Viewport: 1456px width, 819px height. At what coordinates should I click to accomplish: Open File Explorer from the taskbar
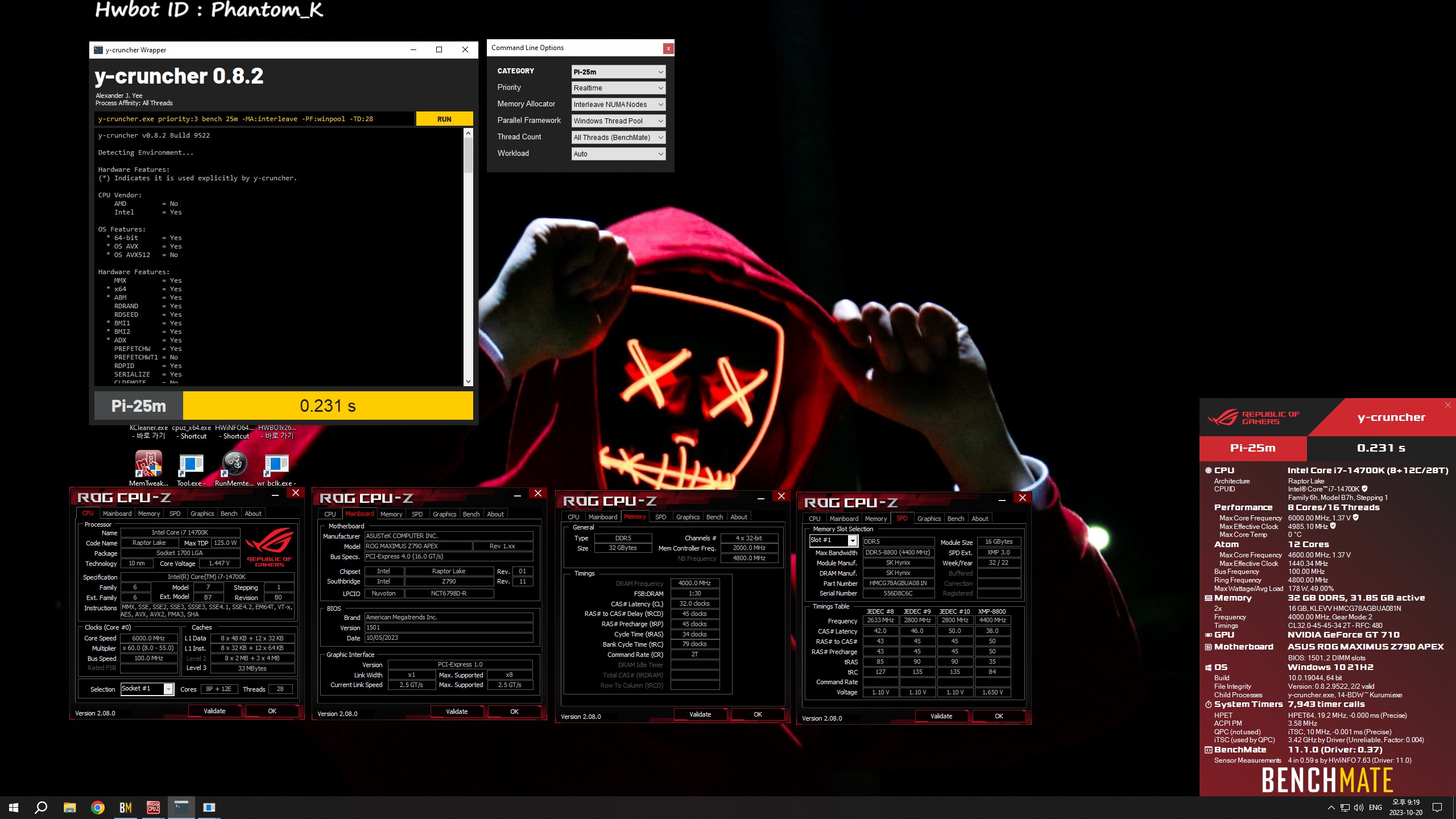click(69, 808)
